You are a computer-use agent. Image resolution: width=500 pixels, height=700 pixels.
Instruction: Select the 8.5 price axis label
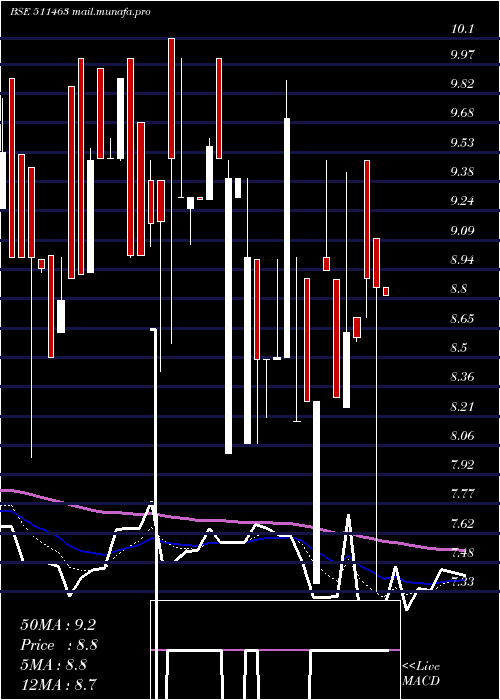tap(460, 347)
